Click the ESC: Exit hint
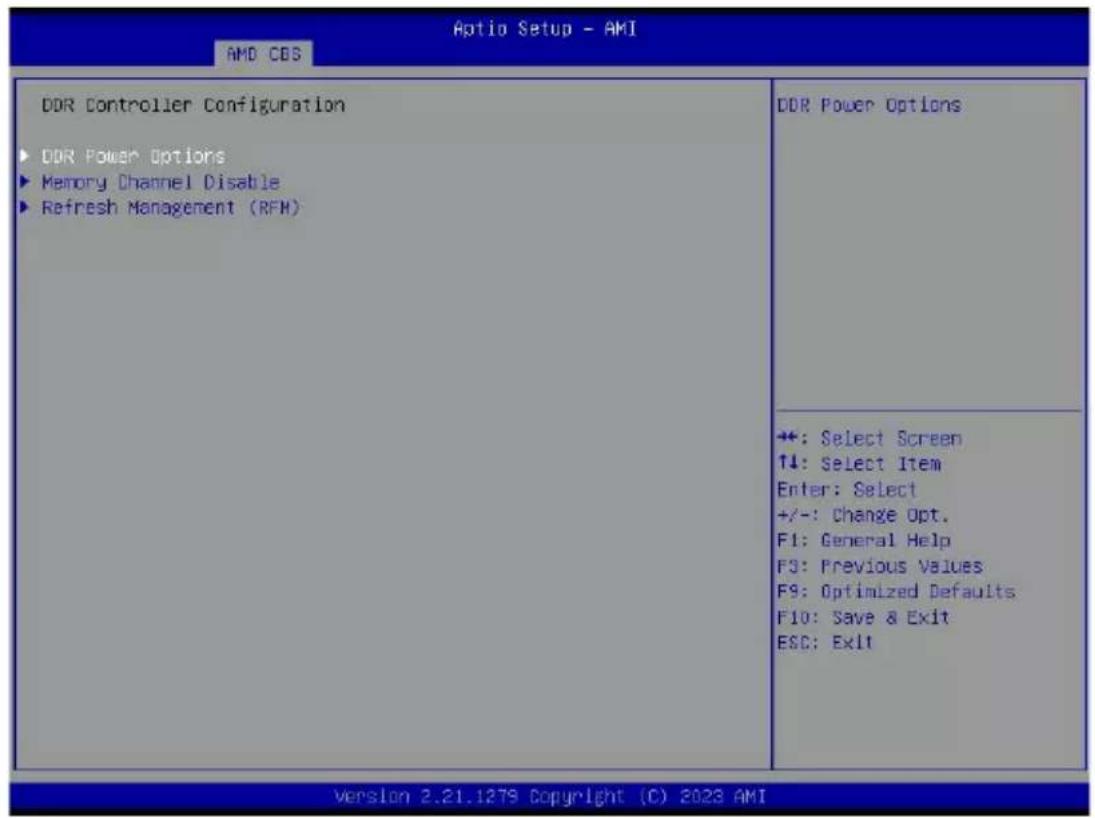 coord(825,643)
